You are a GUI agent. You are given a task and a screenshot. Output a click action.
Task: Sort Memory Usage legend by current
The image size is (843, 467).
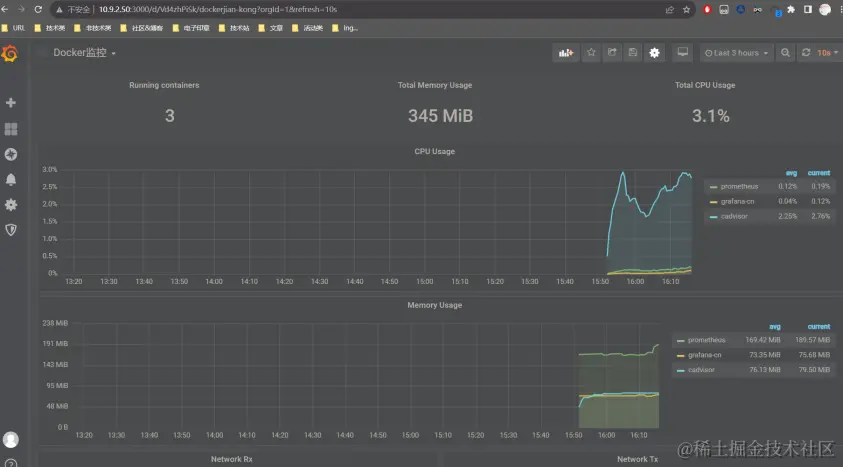tap(819, 327)
